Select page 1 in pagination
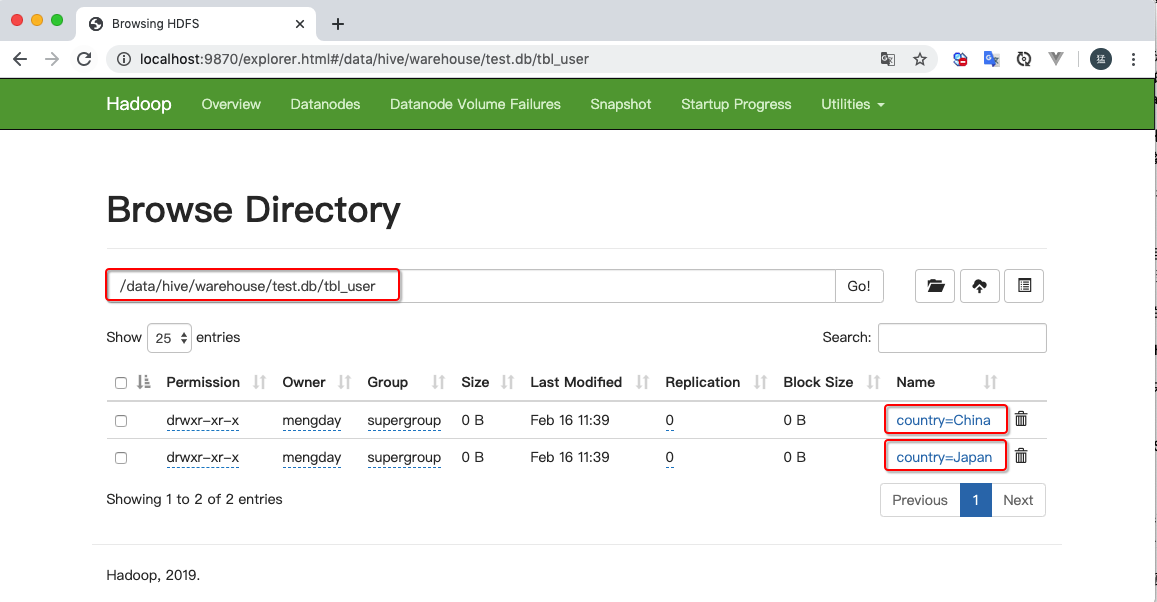Viewport: 1157px width, 602px height. [x=975, y=499]
